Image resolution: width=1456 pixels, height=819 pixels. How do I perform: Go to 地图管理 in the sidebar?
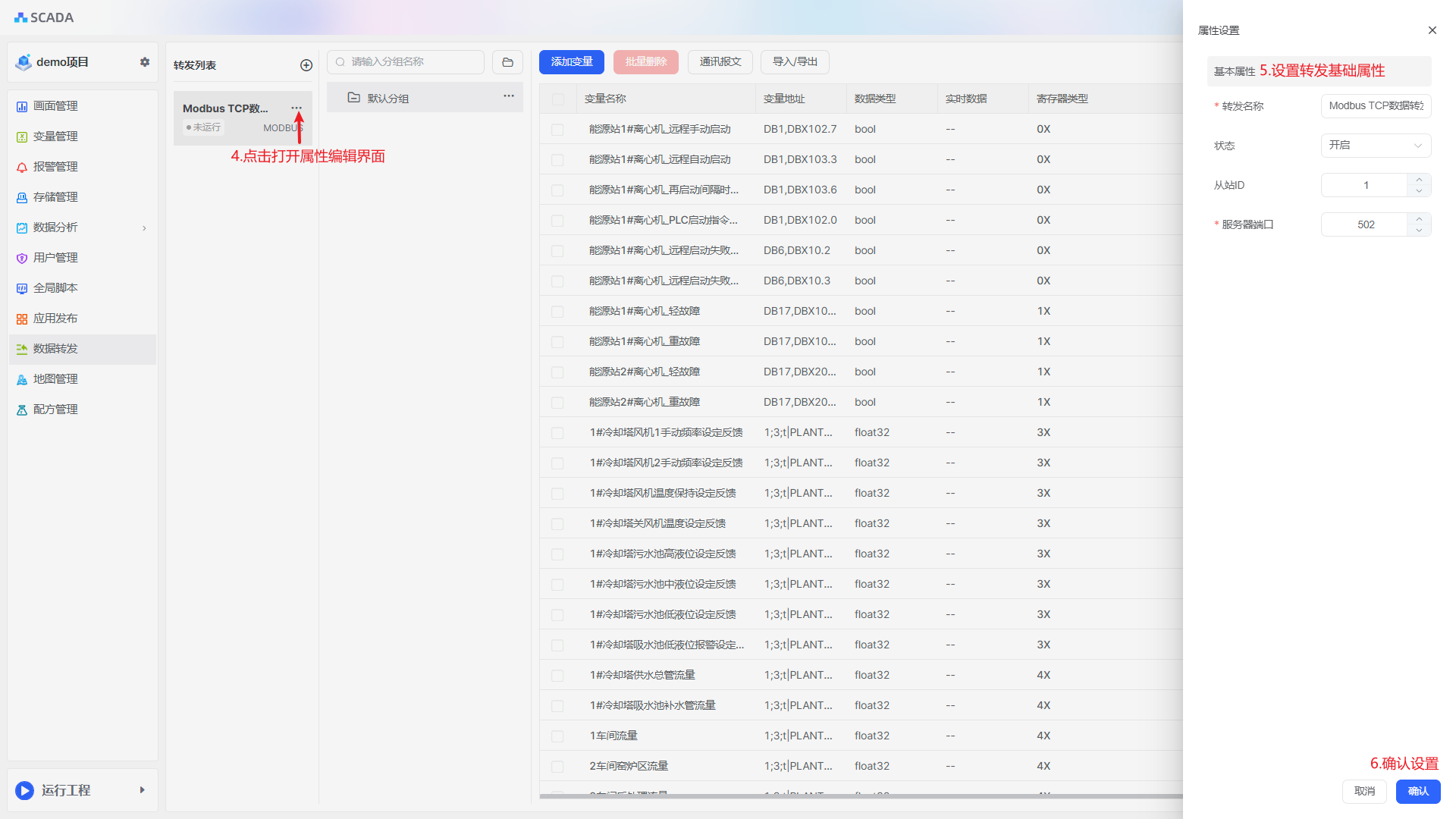coord(55,379)
